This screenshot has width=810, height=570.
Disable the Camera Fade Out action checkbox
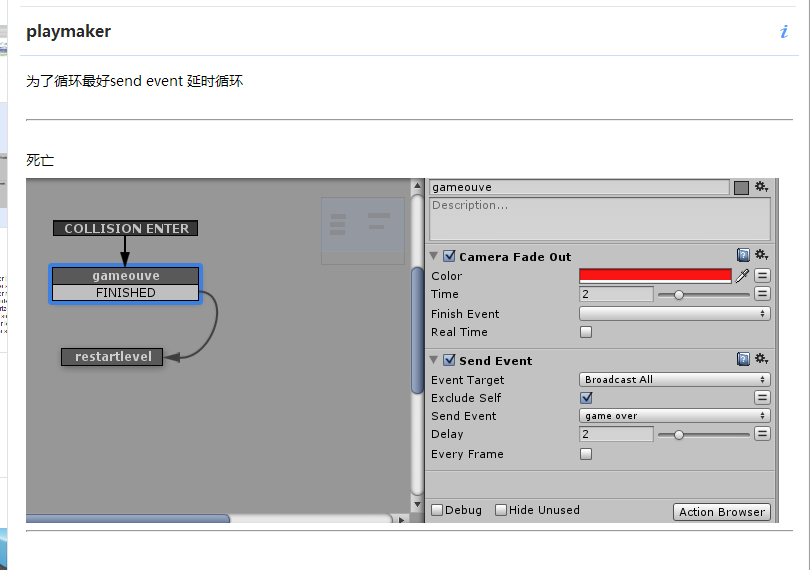point(449,256)
